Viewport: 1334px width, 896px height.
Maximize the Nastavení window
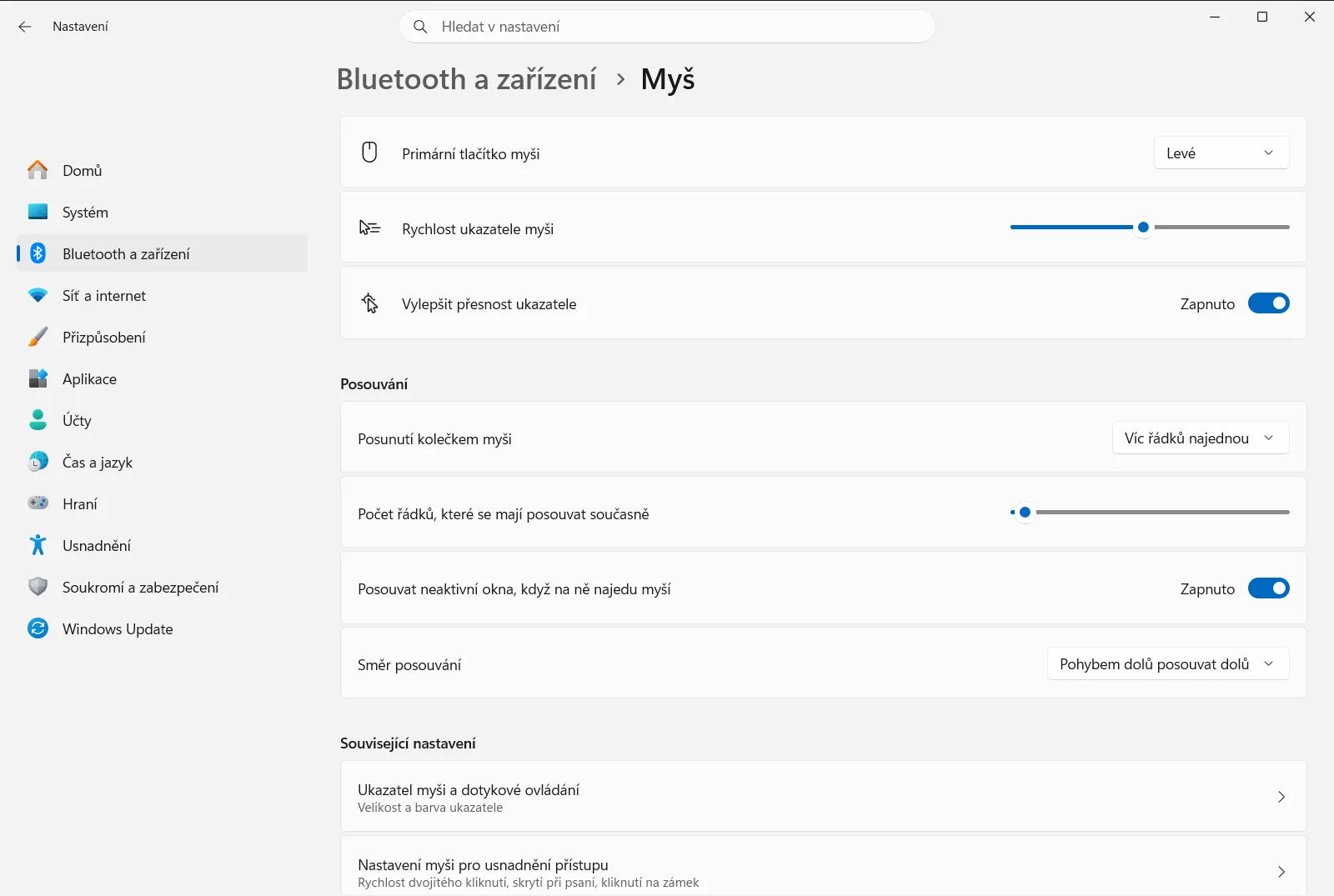point(1262,17)
